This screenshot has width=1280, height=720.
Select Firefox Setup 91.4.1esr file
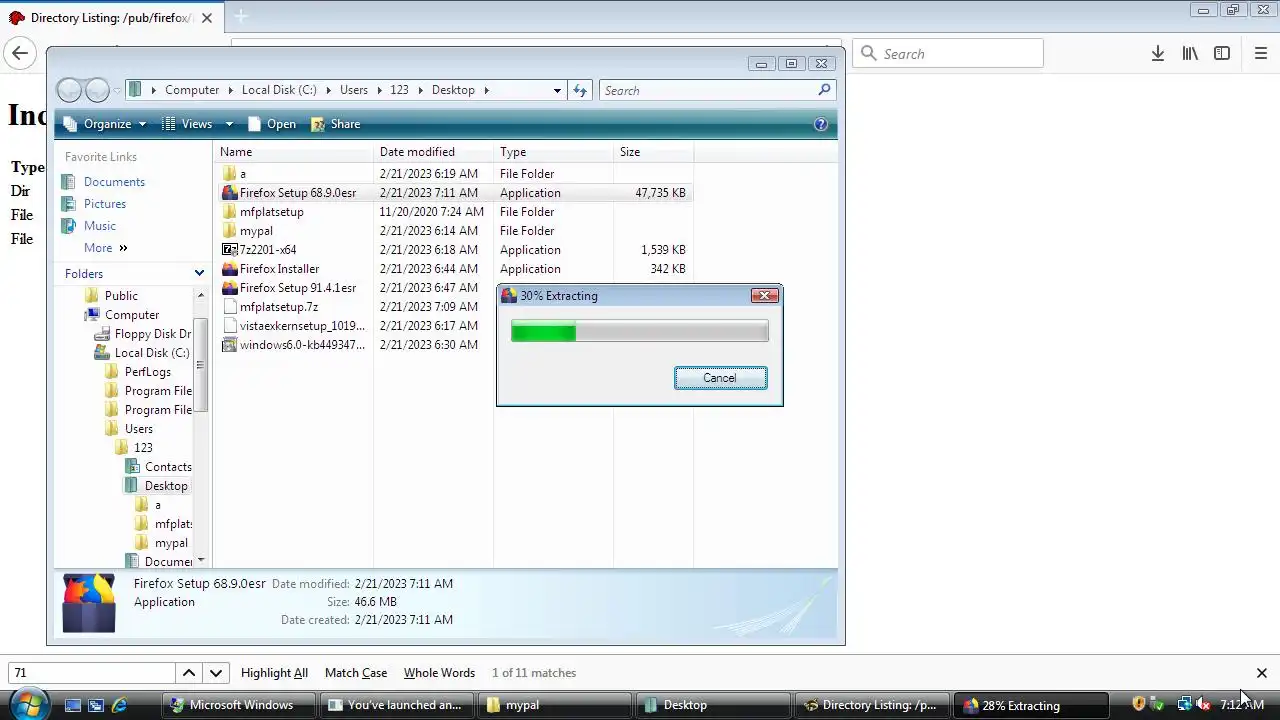pyautogui.click(x=297, y=288)
